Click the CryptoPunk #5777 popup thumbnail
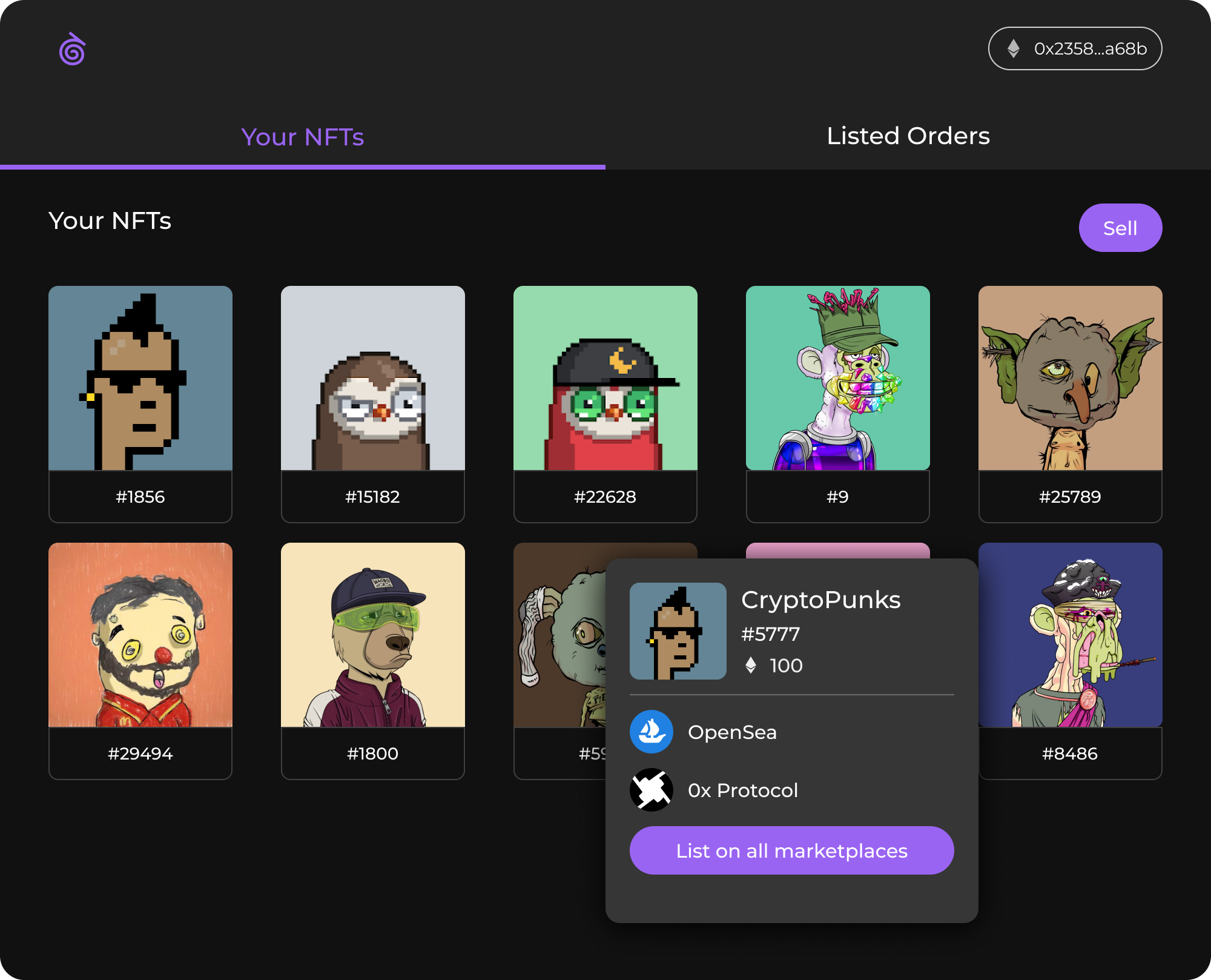This screenshot has height=980, width=1211. [x=678, y=631]
